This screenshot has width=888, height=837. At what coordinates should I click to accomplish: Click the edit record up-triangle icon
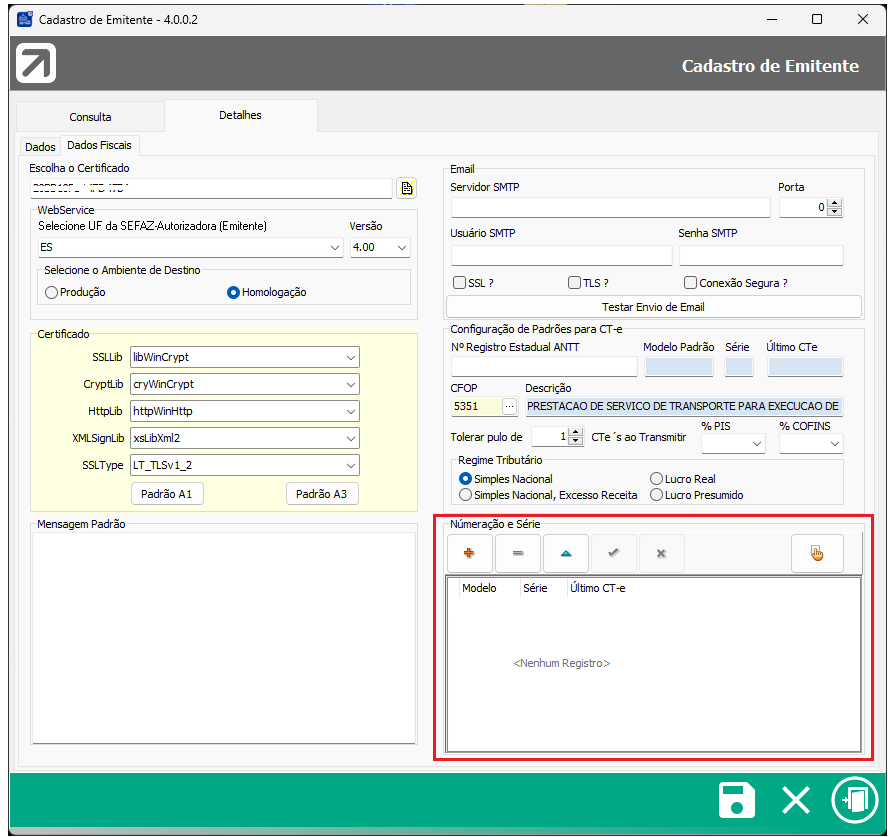pyautogui.click(x=565, y=553)
